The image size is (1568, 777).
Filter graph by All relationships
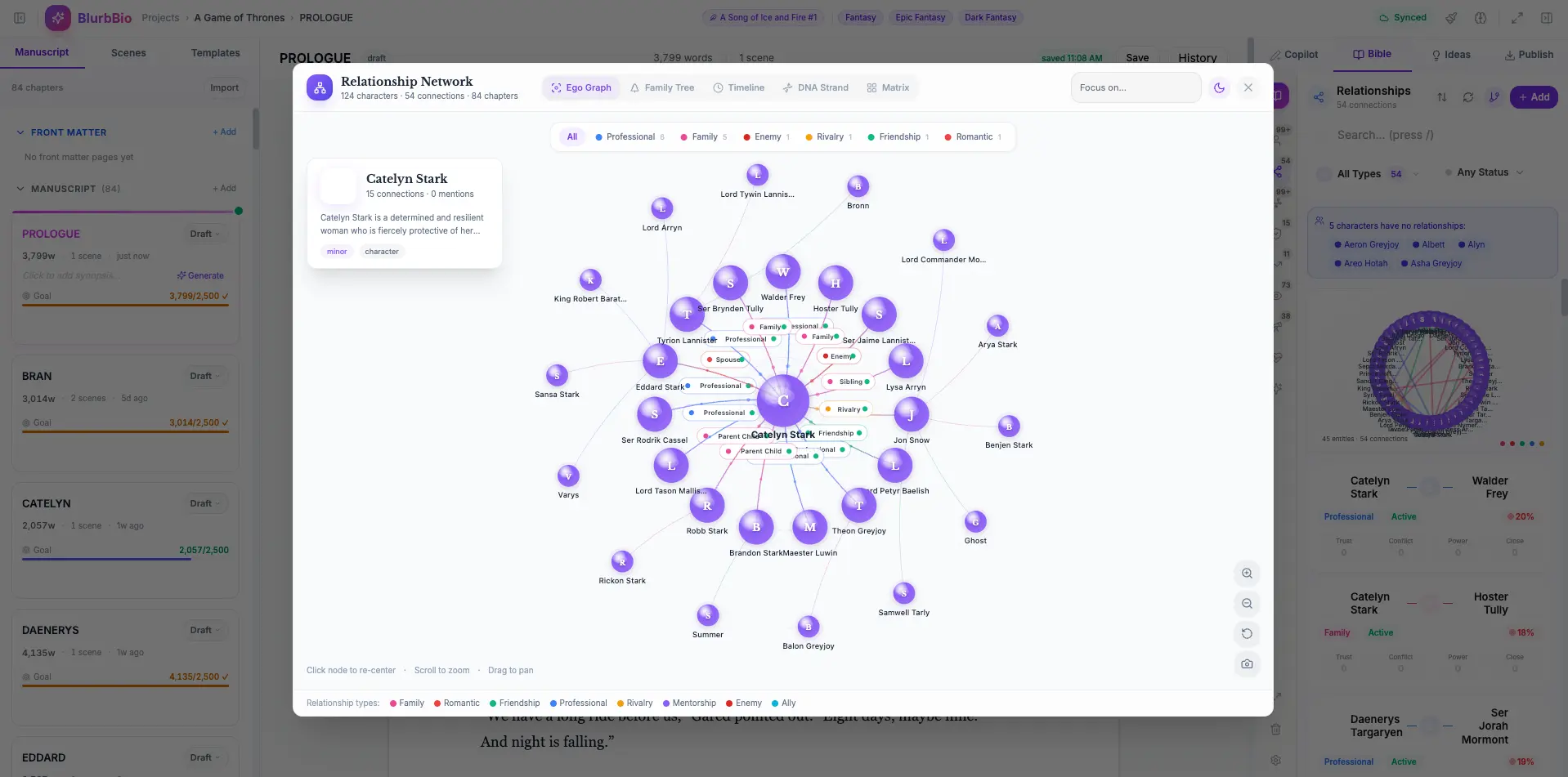572,137
